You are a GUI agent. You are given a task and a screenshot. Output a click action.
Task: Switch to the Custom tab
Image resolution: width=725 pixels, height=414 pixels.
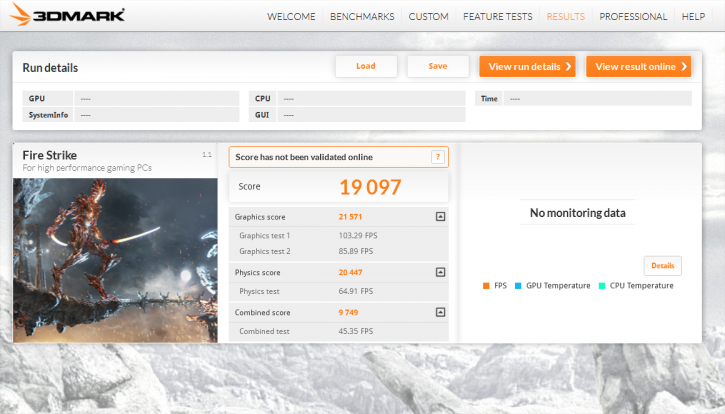(428, 17)
